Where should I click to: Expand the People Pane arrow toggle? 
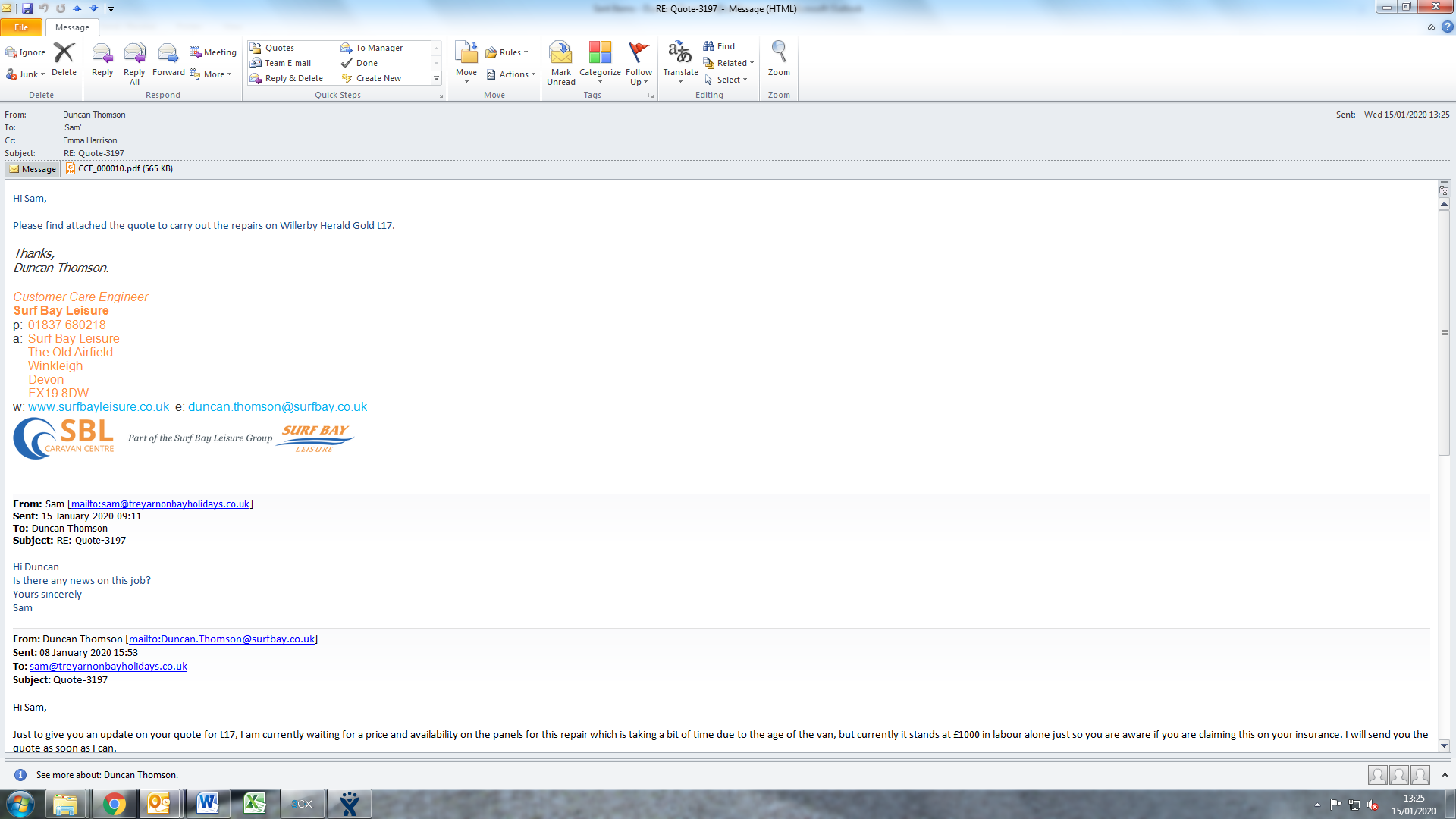tap(1444, 774)
